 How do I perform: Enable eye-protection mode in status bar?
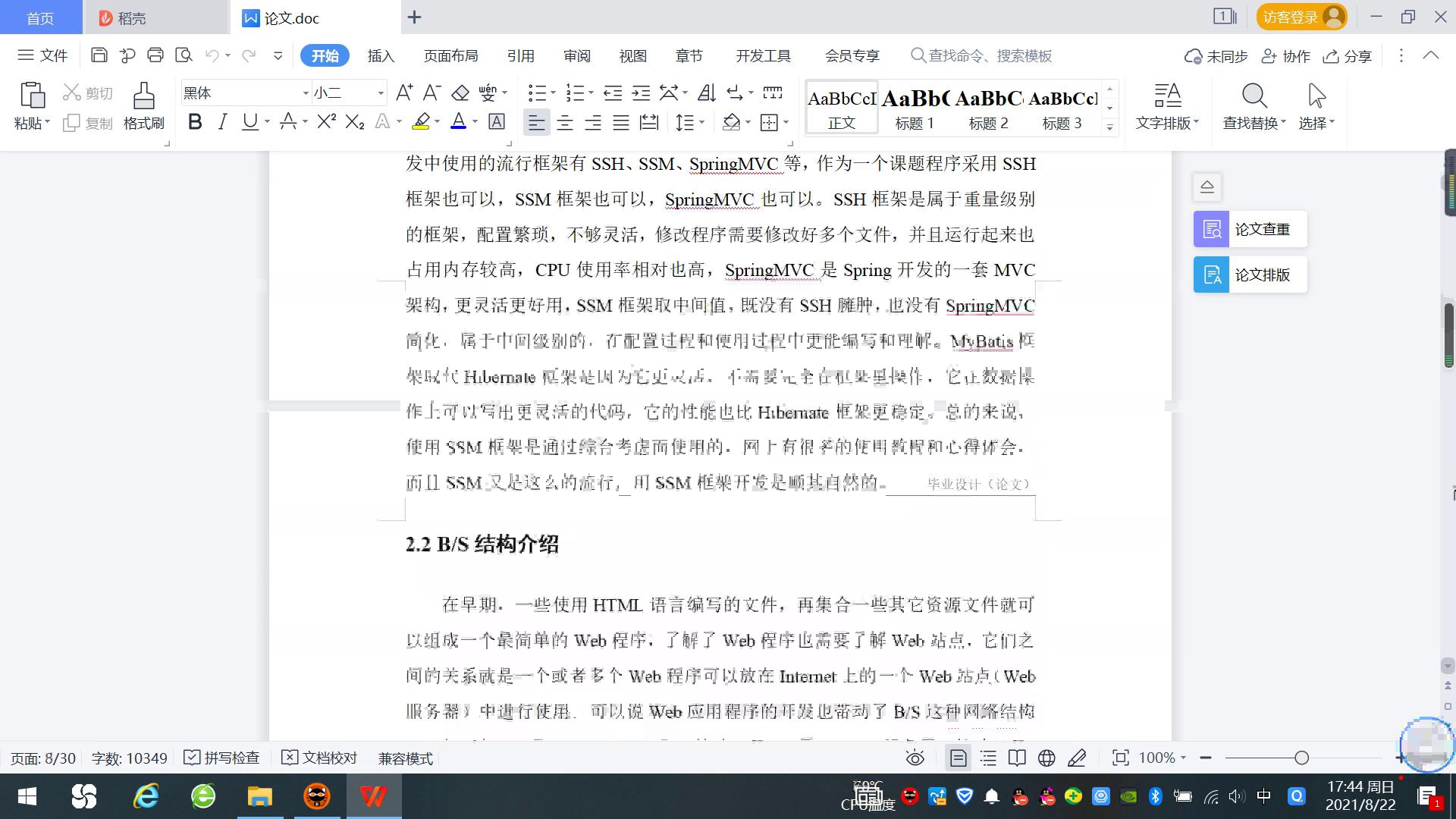point(915,758)
